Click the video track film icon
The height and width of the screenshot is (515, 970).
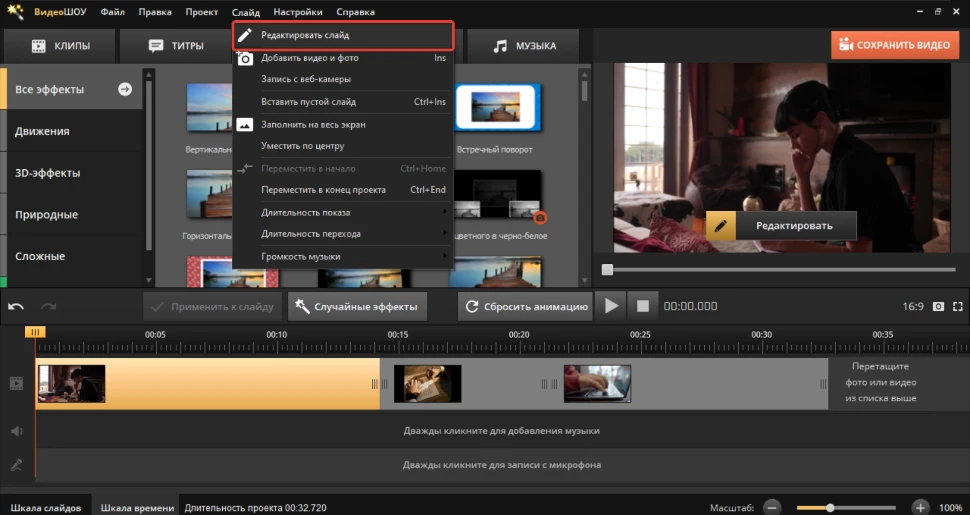(x=17, y=383)
